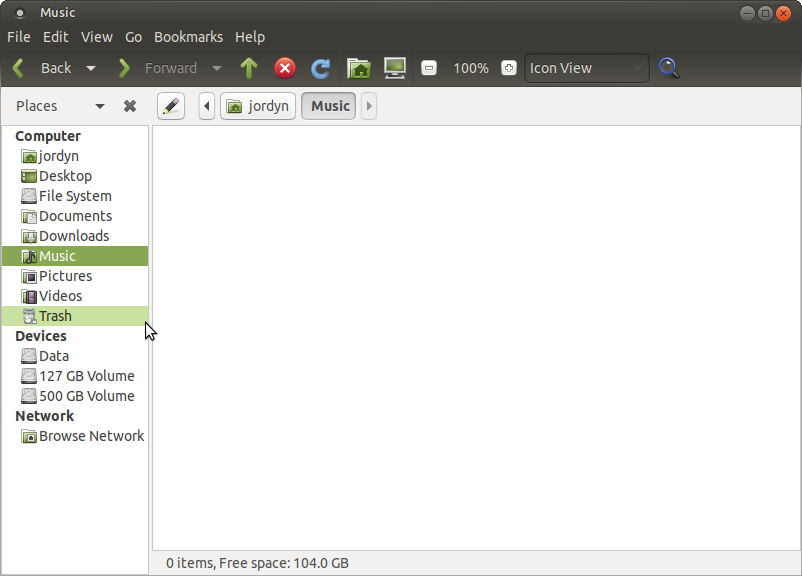Open the Edit menu

55,37
